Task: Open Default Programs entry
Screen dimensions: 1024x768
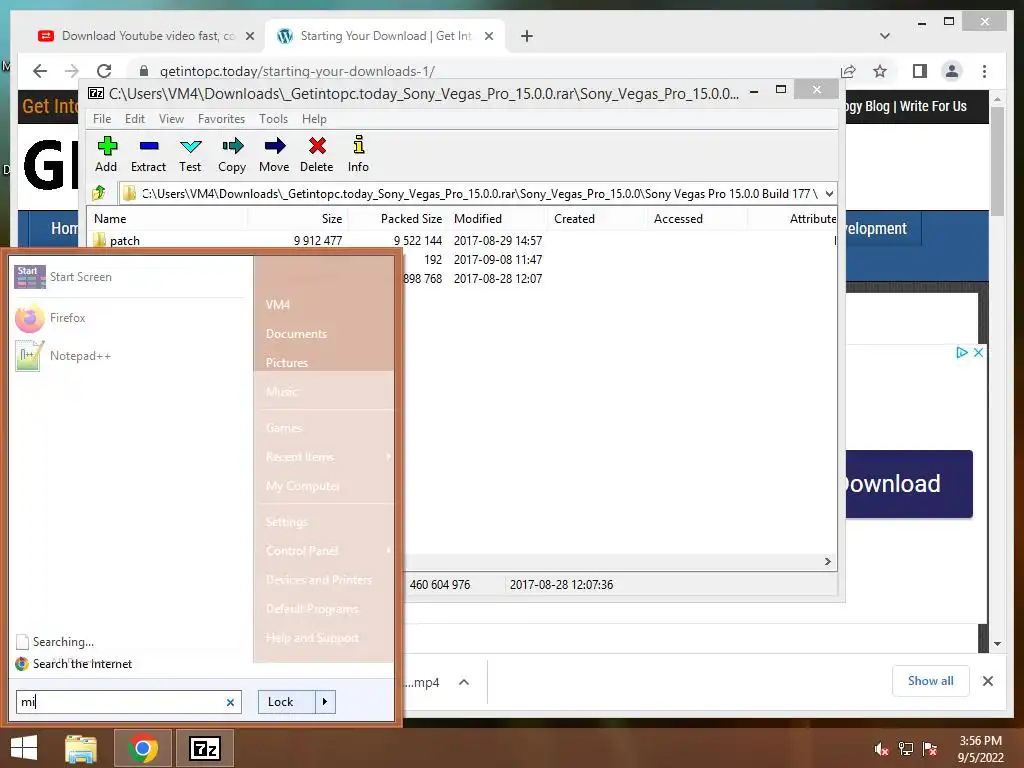Action: [x=312, y=609]
